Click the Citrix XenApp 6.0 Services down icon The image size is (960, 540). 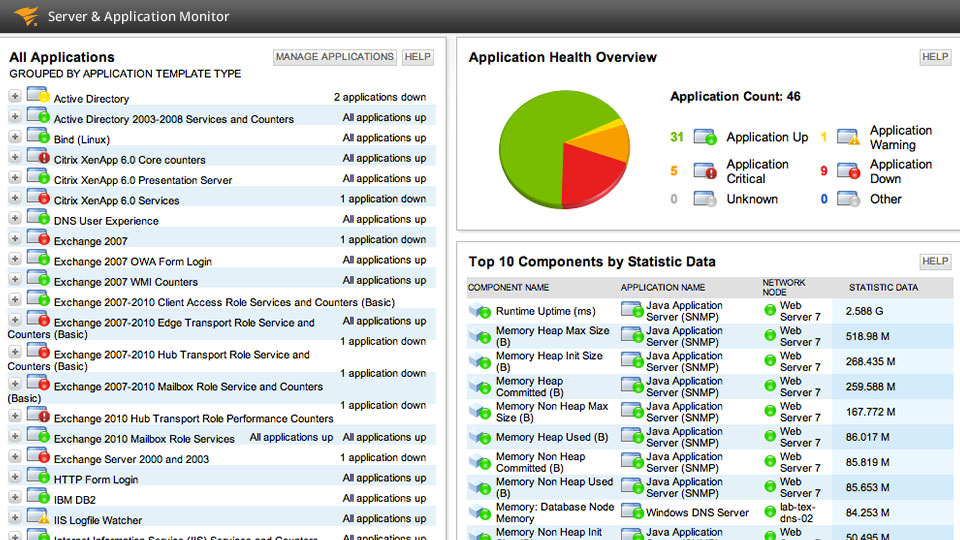pyautogui.click(x=38, y=197)
